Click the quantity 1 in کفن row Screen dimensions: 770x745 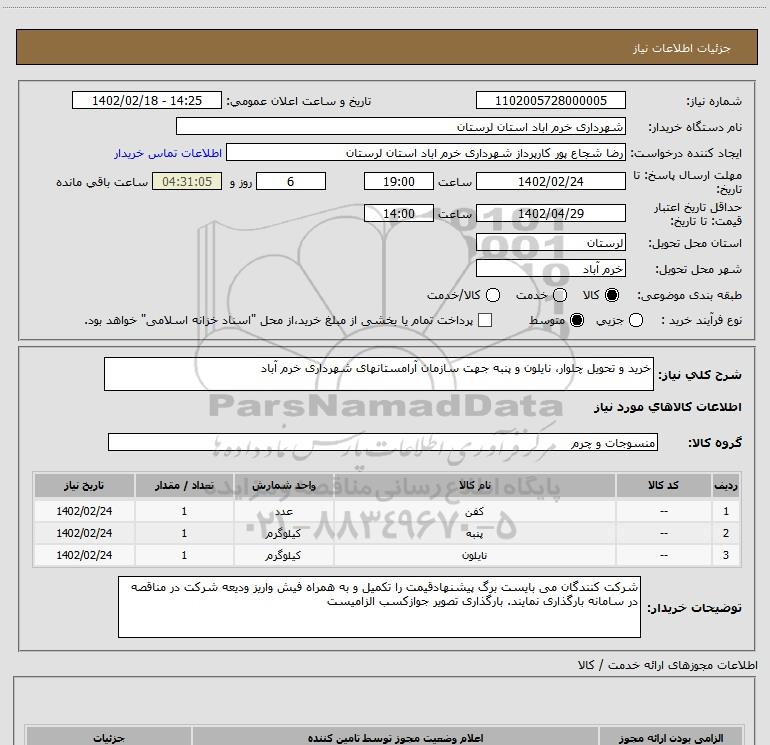point(184,511)
